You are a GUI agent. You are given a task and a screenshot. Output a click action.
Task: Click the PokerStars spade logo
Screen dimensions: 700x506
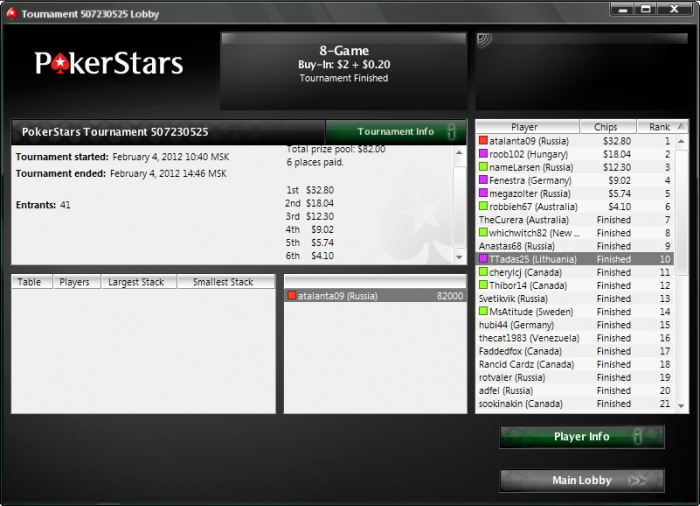pyautogui.click(x=60, y=64)
